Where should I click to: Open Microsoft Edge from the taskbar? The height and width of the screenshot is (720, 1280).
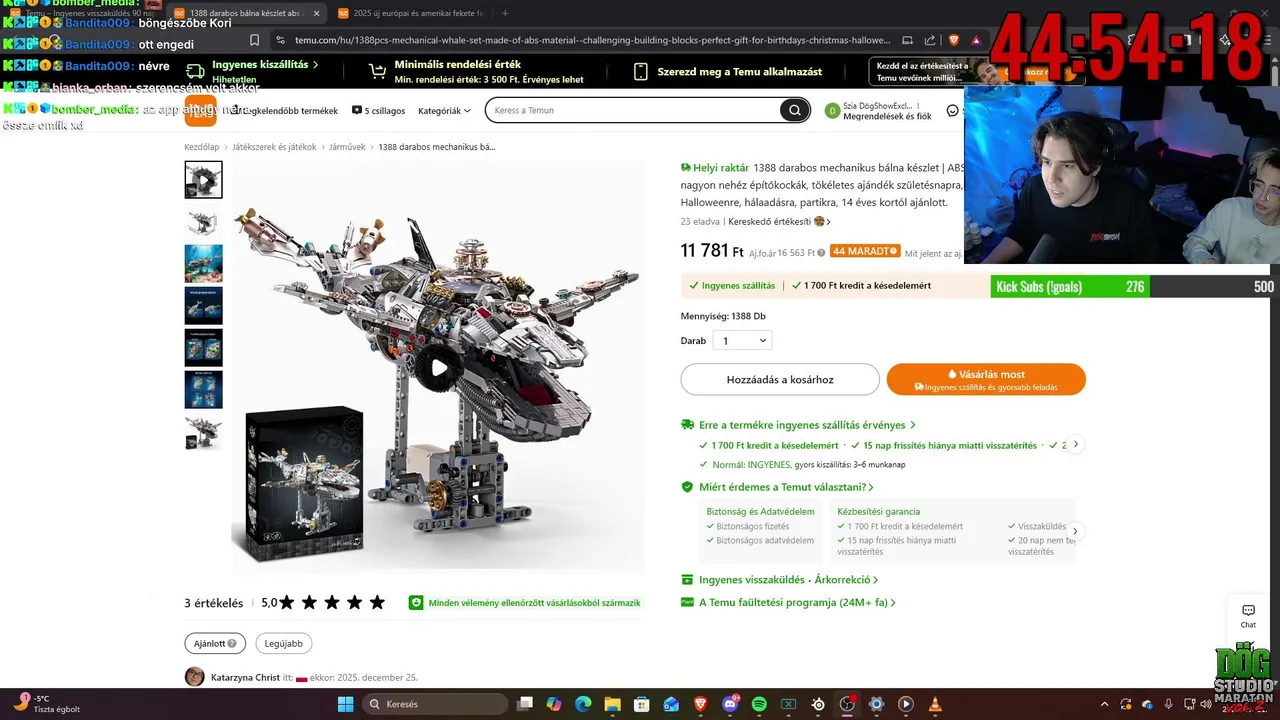pyautogui.click(x=583, y=704)
